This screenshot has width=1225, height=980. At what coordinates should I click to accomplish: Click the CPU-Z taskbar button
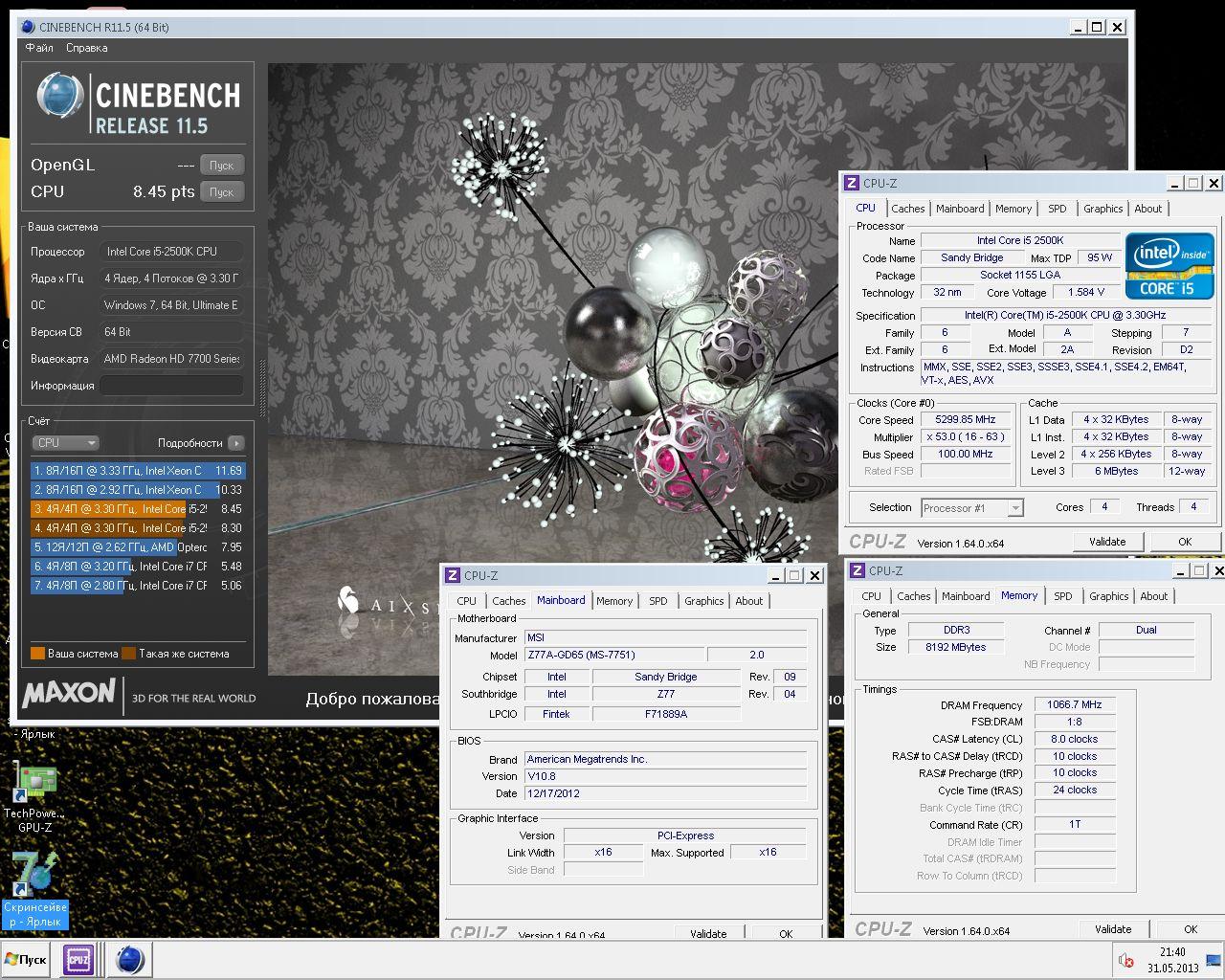(78, 959)
